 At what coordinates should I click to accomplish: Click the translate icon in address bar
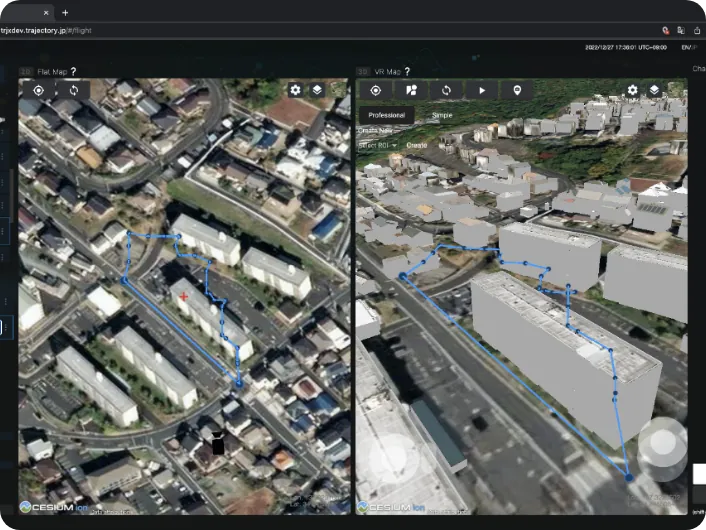681,30
